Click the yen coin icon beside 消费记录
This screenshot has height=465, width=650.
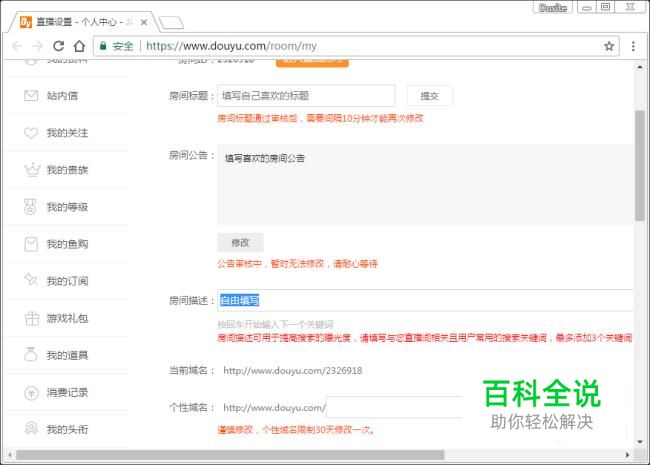coord(31,392)
